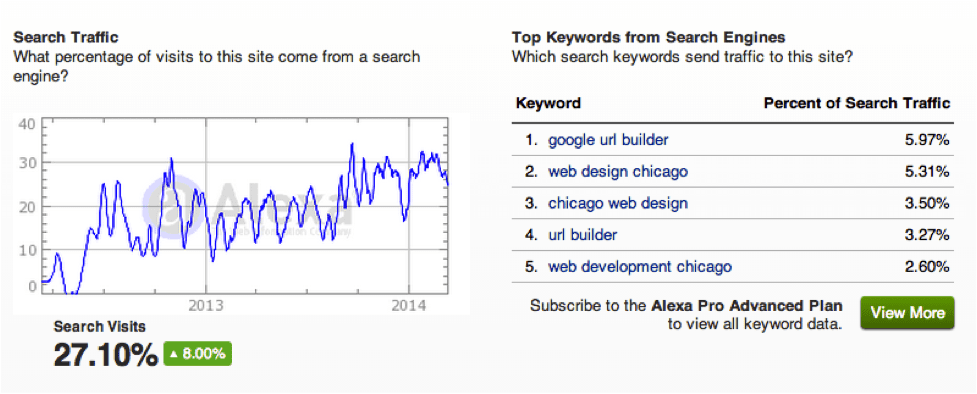This screenshot has height=394, width=977.
Task: Click the 'url builder' keyword link
Action: (x=583, y=235)
